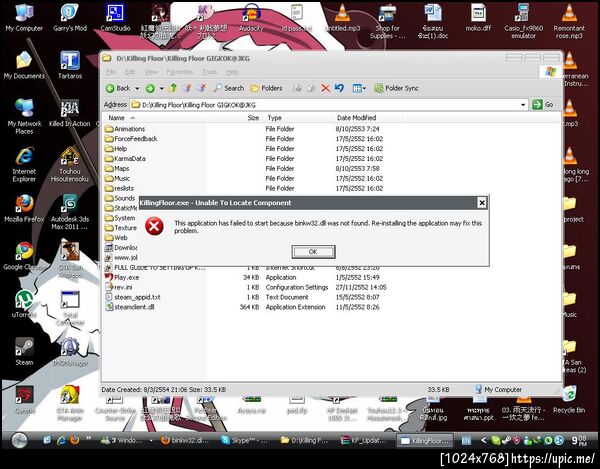Screen dimensions: 600x469
Task: Open the CamStudio desktop shortcut
Action: pyautogui.click(x=115, y=18)
